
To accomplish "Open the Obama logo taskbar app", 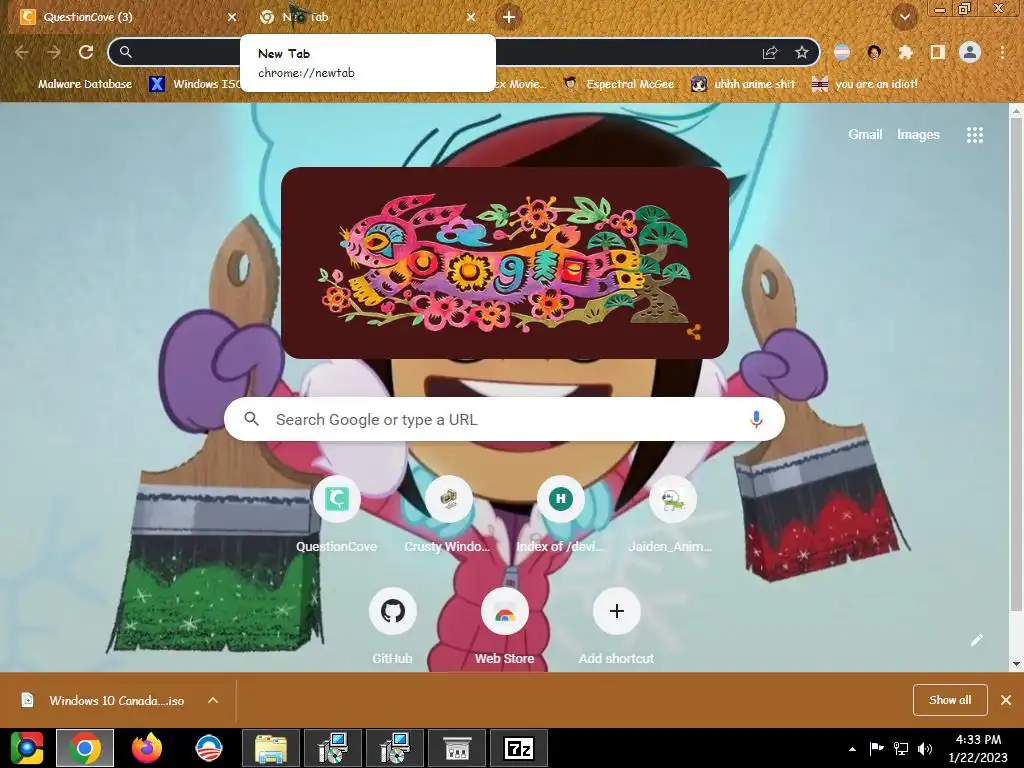I will click(209, 748).
